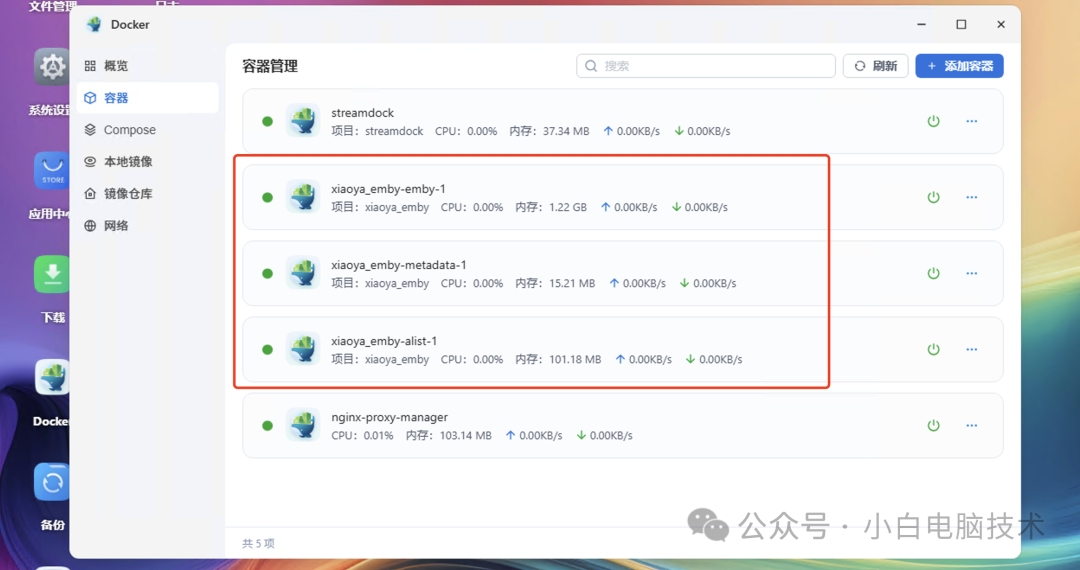The height and width of the screenshot is (570, 1080).
Task: Click the xiaoya_emby-alist-1 container name
Action: coord(384,341)
